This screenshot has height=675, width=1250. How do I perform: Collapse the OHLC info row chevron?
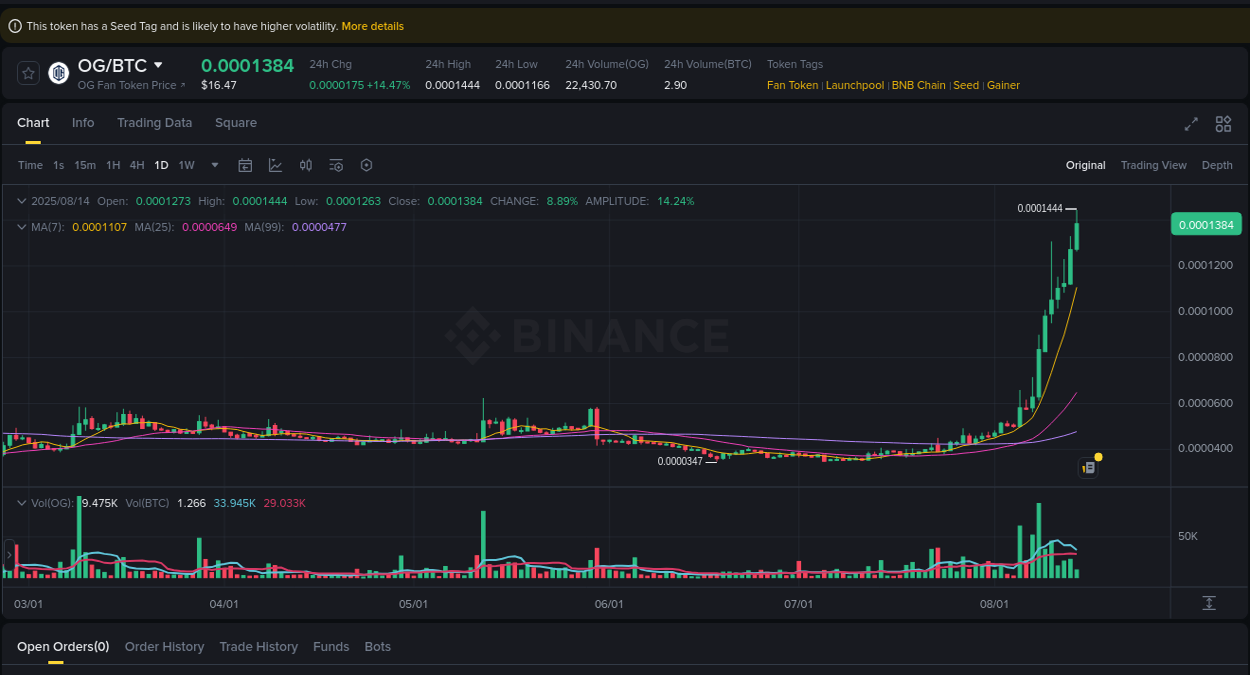pos(20,200)
